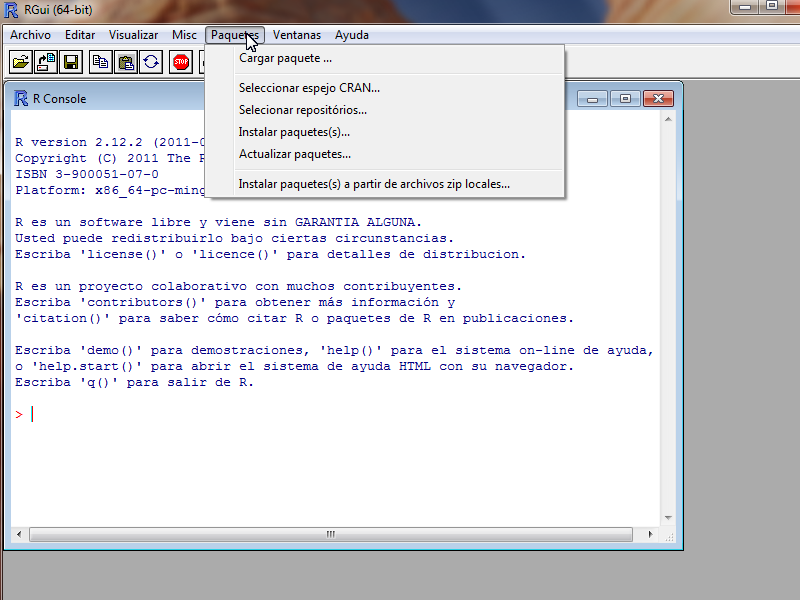This screenshot has width=800, height=600.
Task: Open the Ventanas menu
Action: coord(297,35)
